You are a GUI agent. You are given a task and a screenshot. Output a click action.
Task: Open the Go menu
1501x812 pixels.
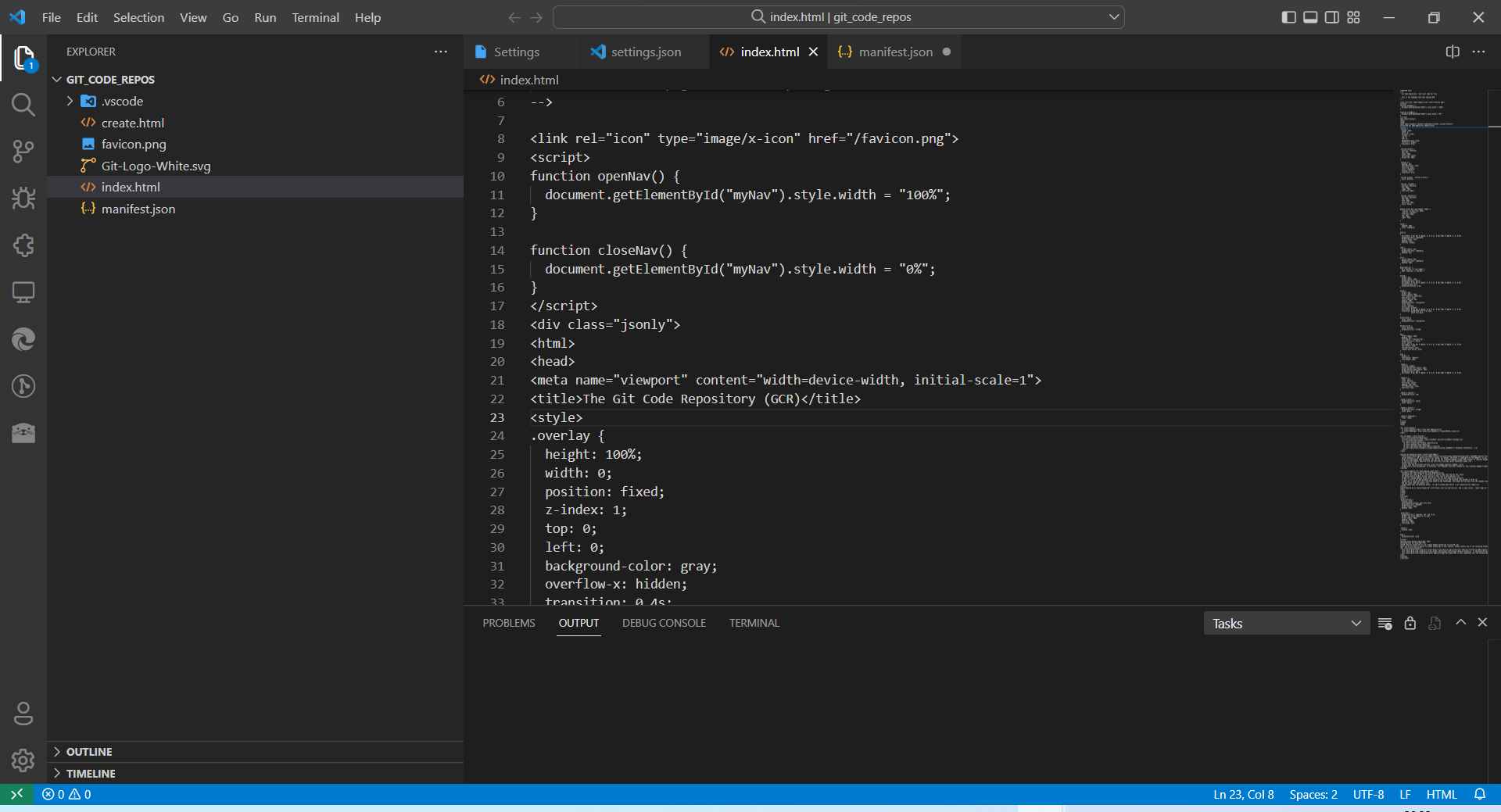(x=230, y=17)
